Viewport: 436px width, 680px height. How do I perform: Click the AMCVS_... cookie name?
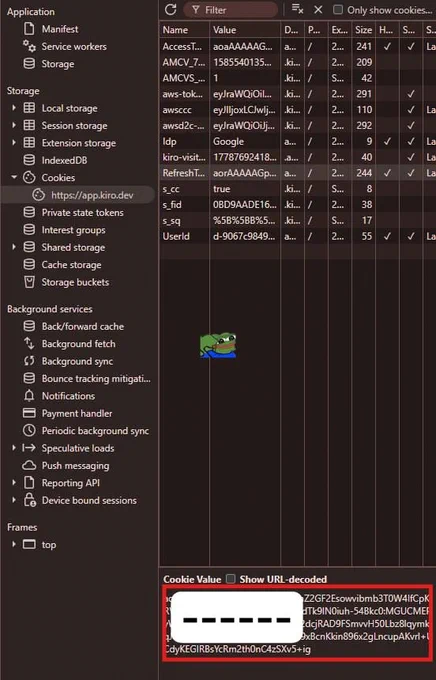183,78
